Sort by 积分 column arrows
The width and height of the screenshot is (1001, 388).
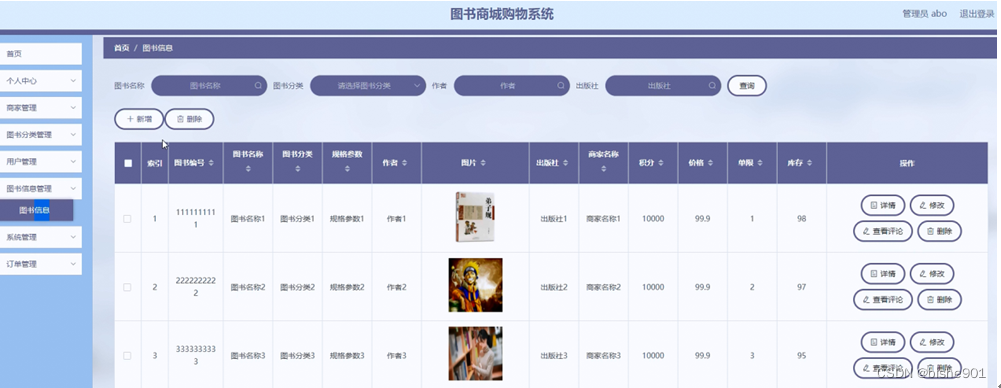point(661,163)
